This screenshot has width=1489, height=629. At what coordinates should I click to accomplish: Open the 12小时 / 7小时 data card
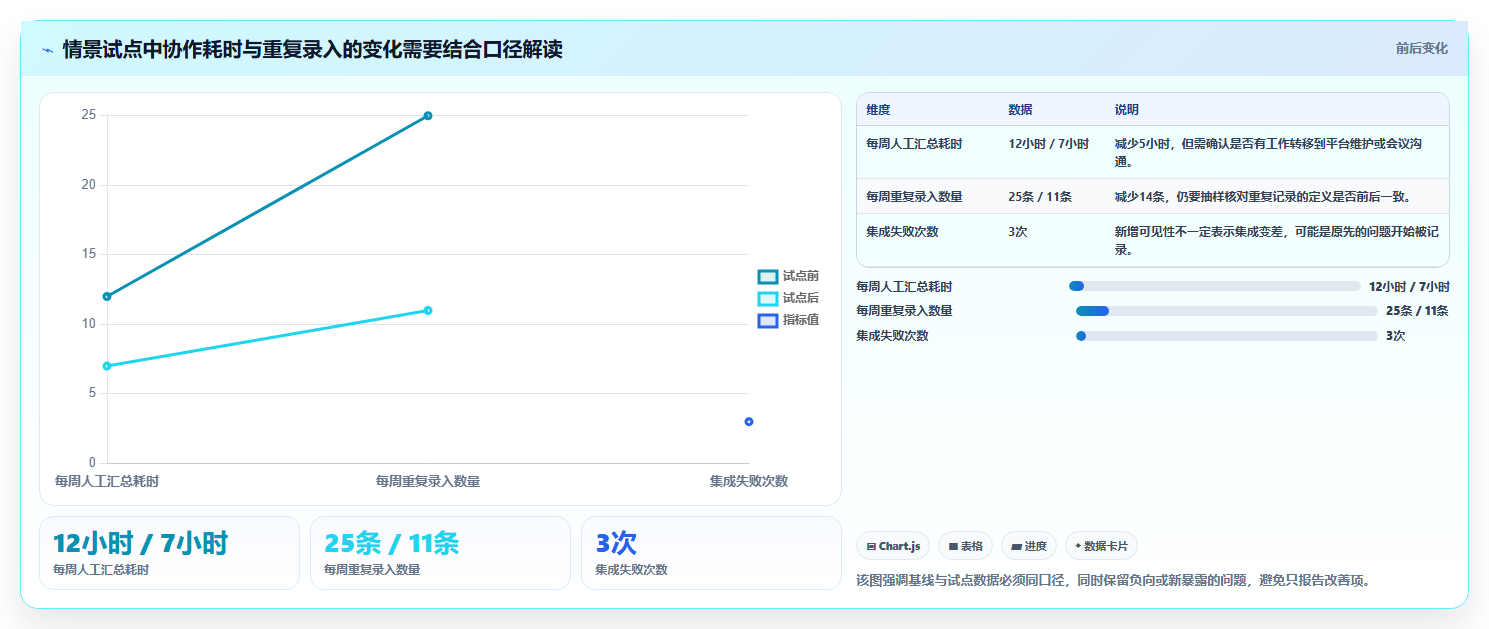169,553
